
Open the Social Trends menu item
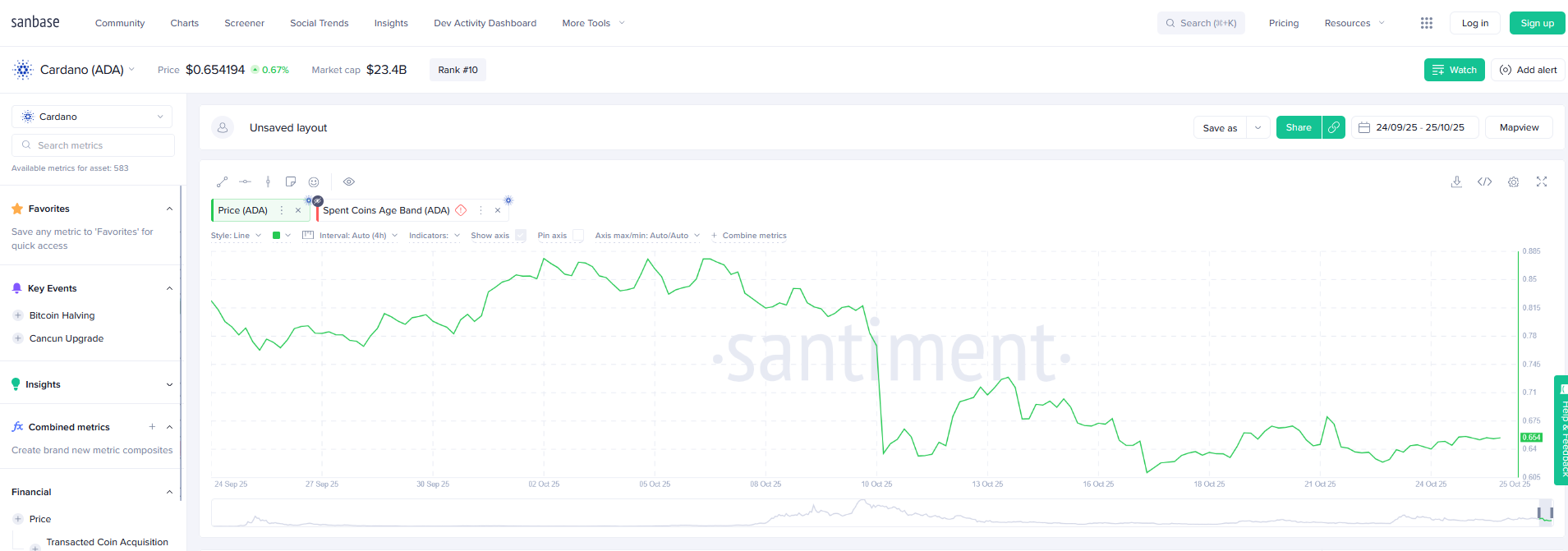click(x=319, y=23)
